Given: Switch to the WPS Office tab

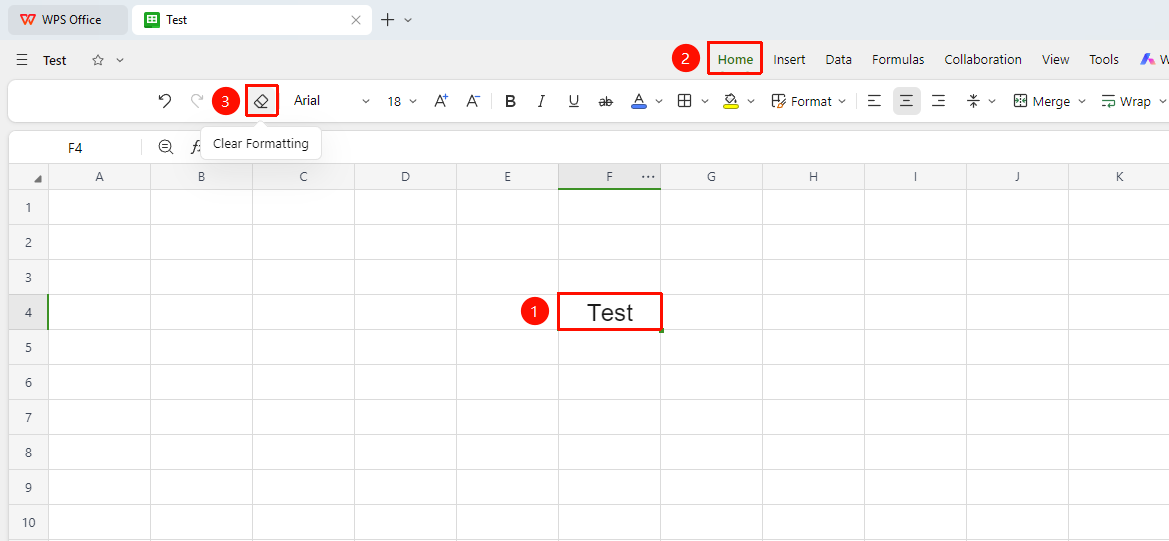Looking at the screenshot, I should pyautogui.click(x=68, y=20).
